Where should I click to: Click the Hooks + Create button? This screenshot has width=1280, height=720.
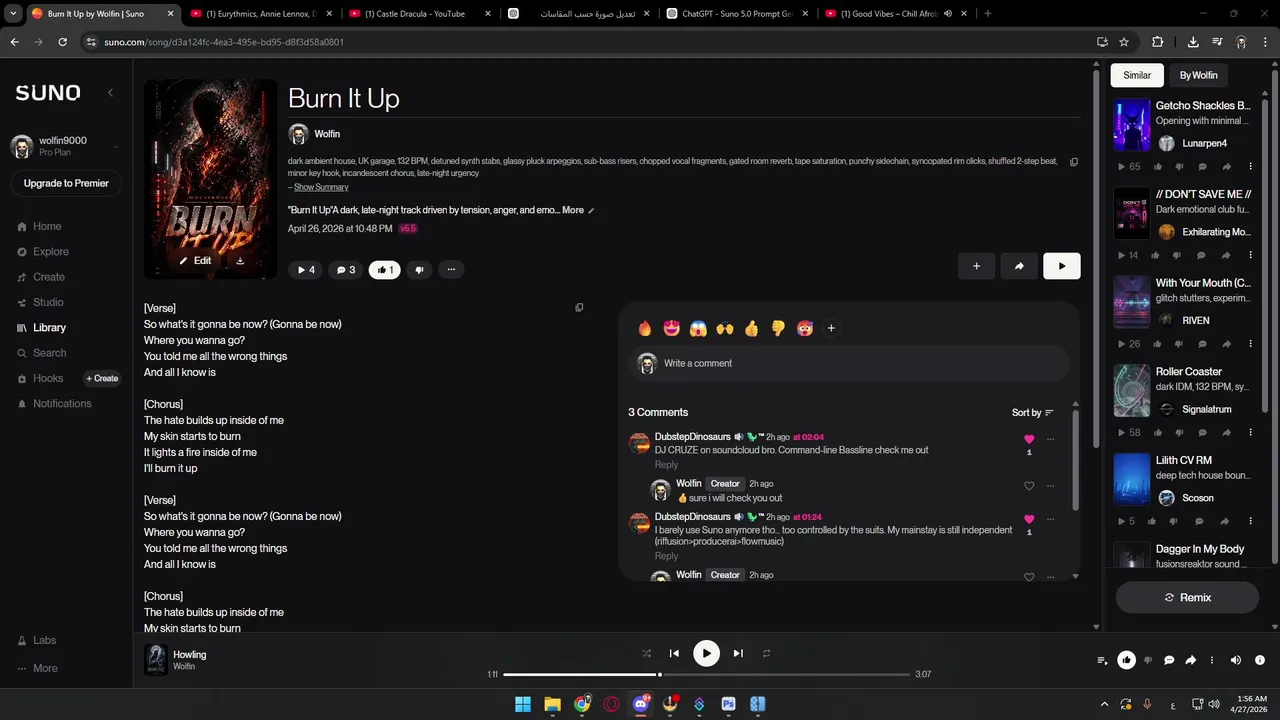point(102,378)
